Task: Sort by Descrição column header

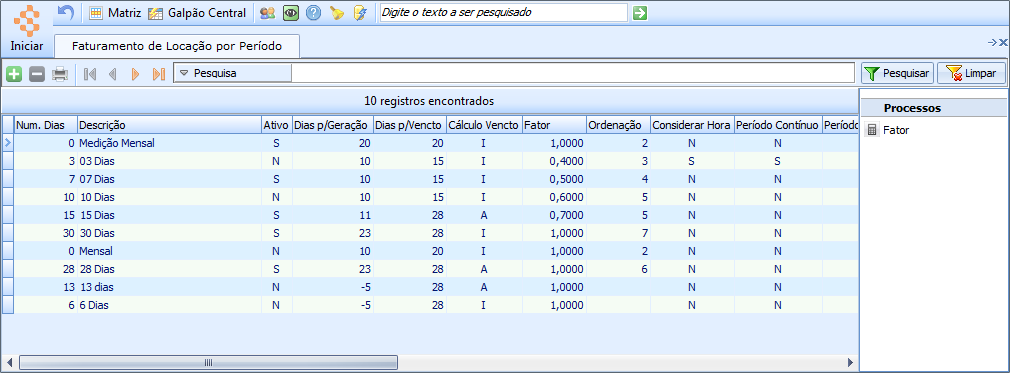Action: pos(169,125)
